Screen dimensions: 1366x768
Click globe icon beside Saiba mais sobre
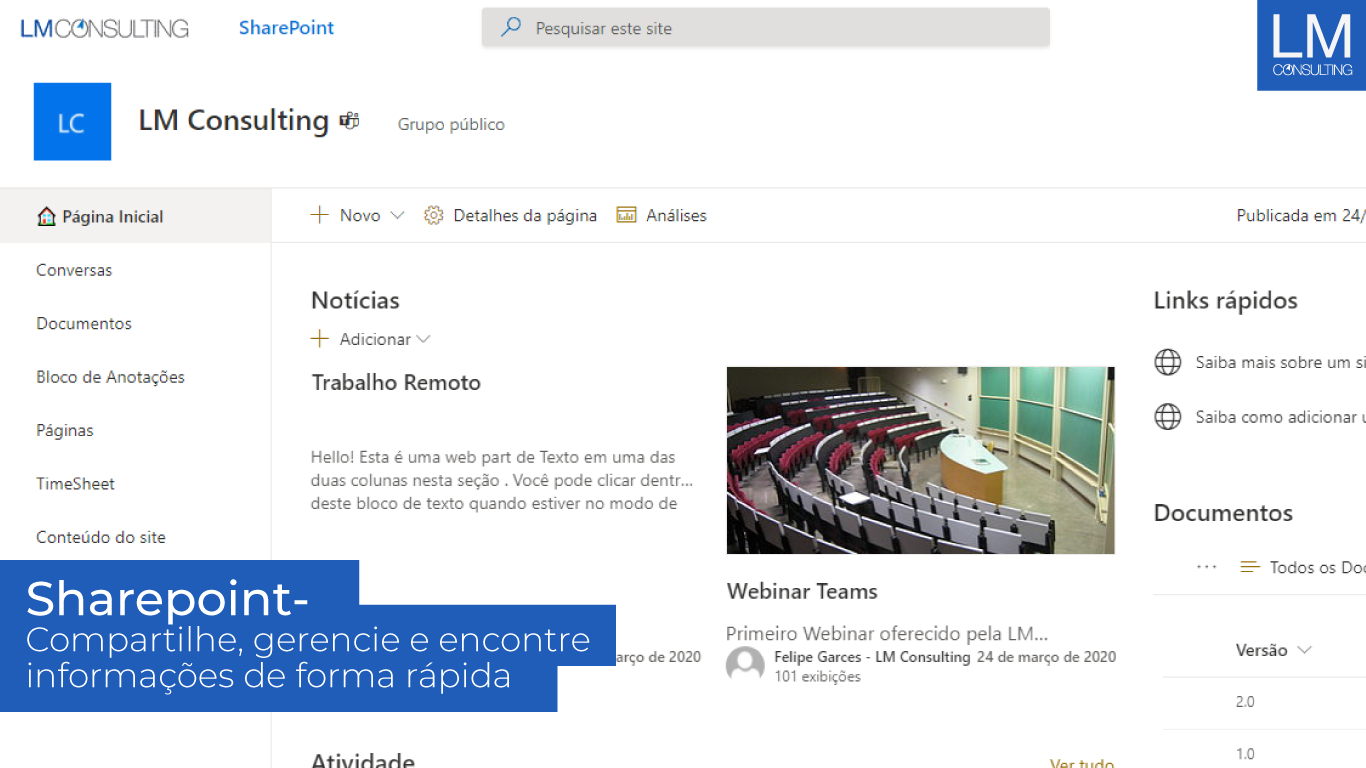tap(1168, 362)
